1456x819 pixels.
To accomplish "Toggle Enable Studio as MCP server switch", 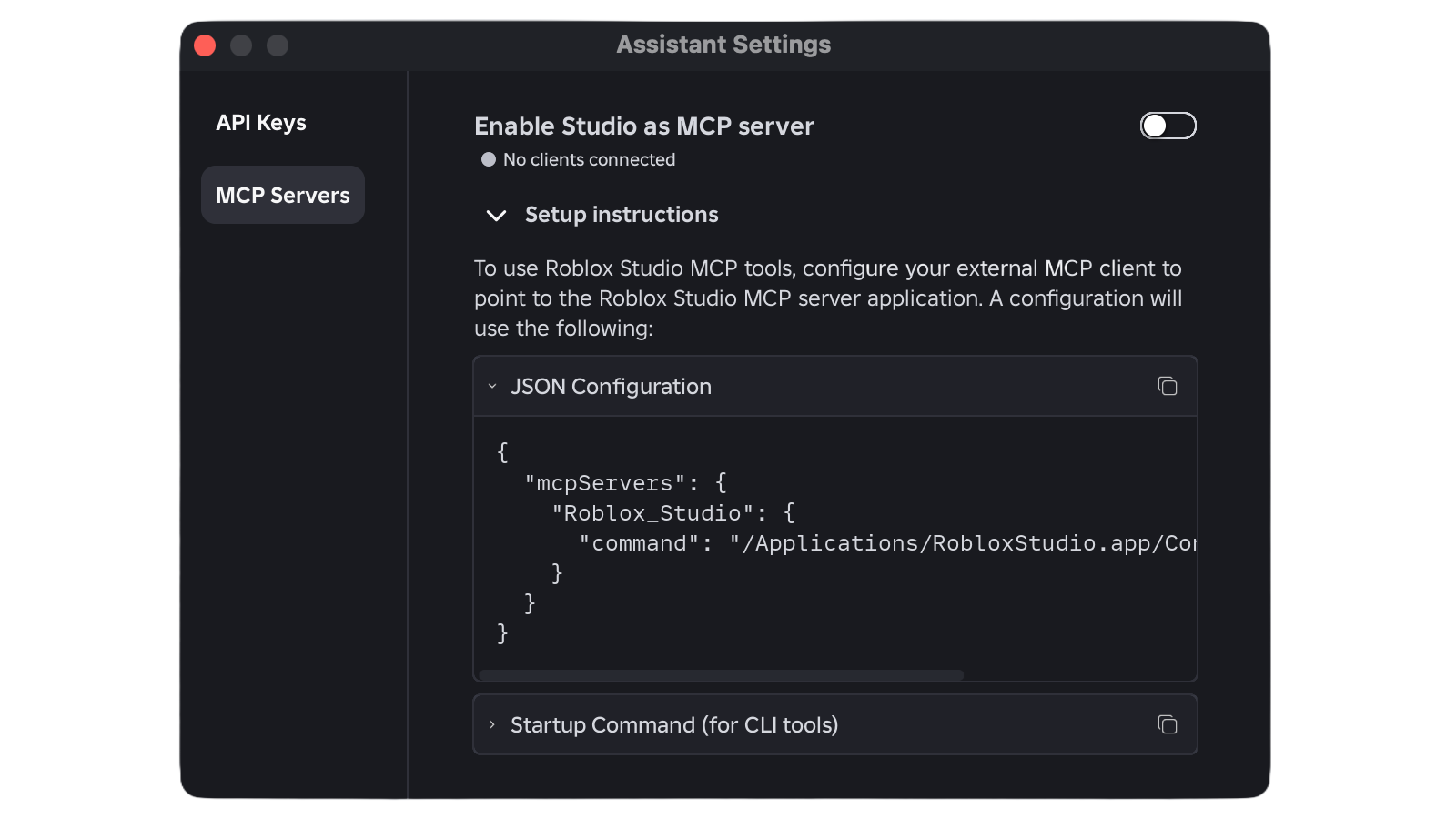I will click(x=1168, y=126).
